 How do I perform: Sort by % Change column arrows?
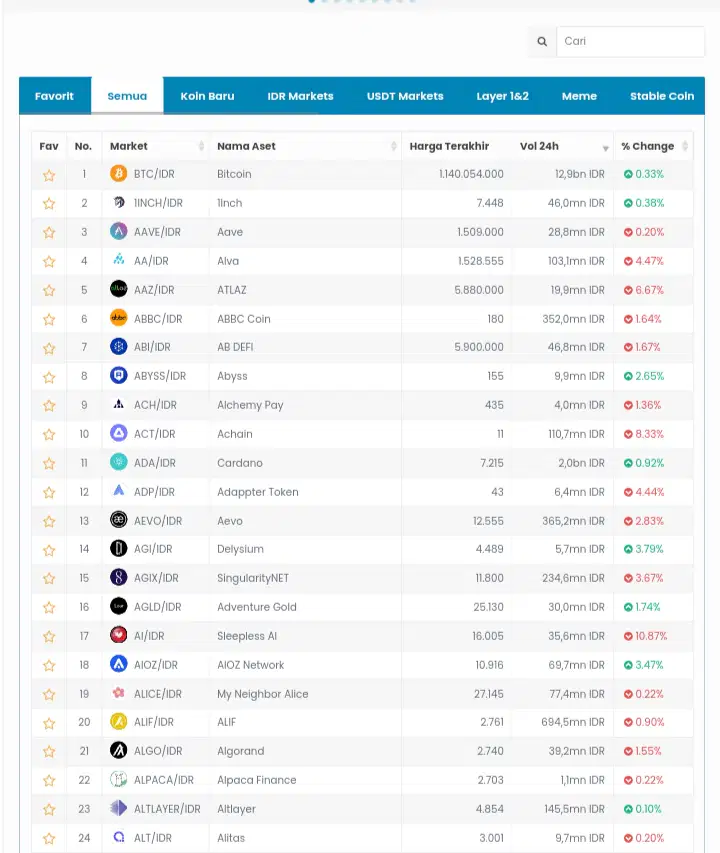[x=685, y=146]
